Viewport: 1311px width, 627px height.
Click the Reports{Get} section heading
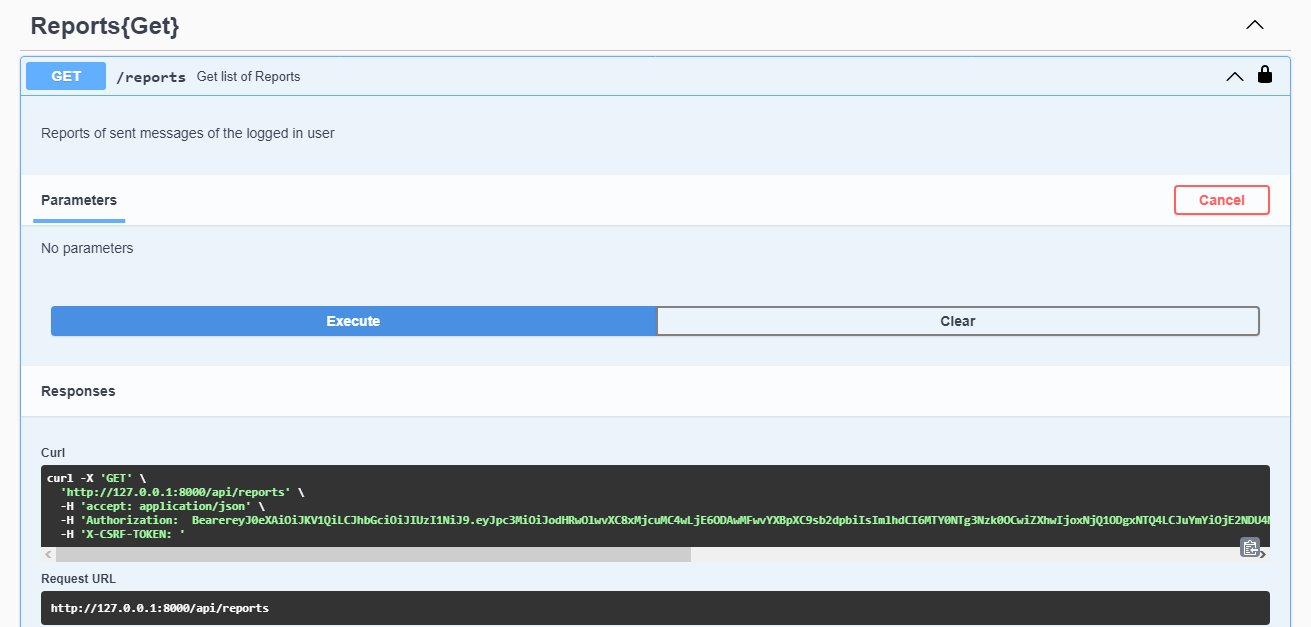(x=104, y=25)
